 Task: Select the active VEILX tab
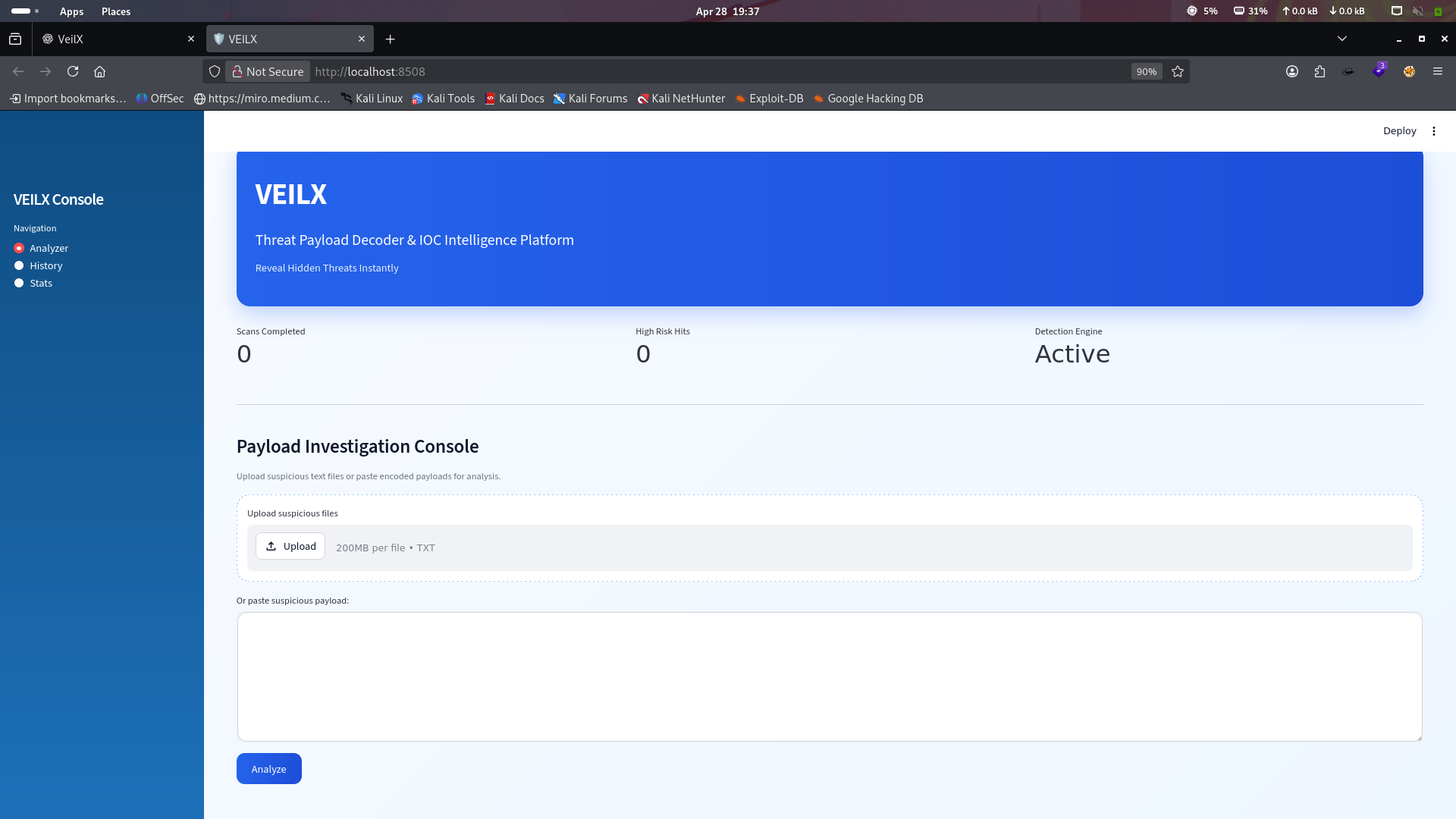point(290,39)
